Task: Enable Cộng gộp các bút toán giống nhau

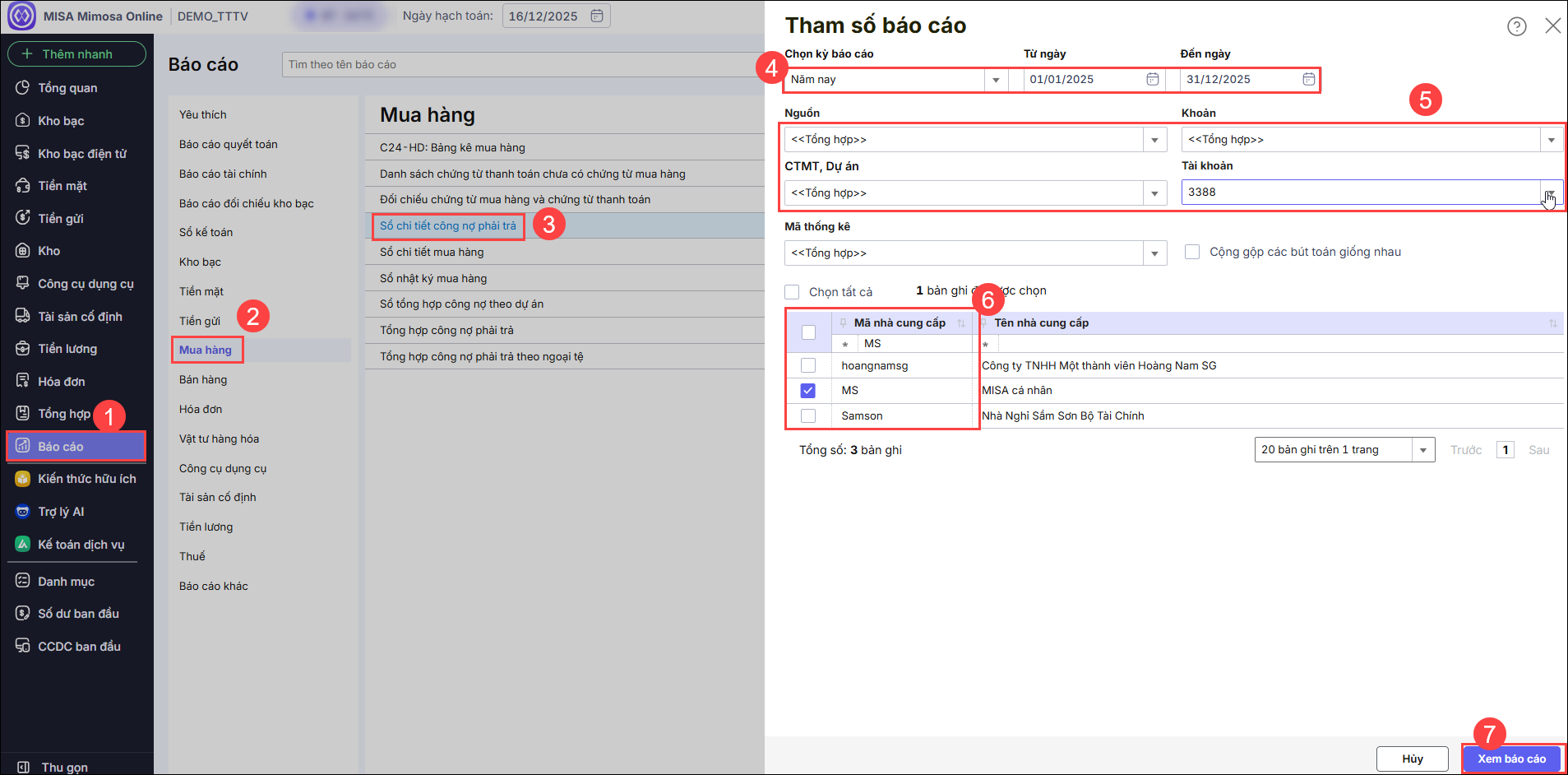Action: coord(1191,252)
